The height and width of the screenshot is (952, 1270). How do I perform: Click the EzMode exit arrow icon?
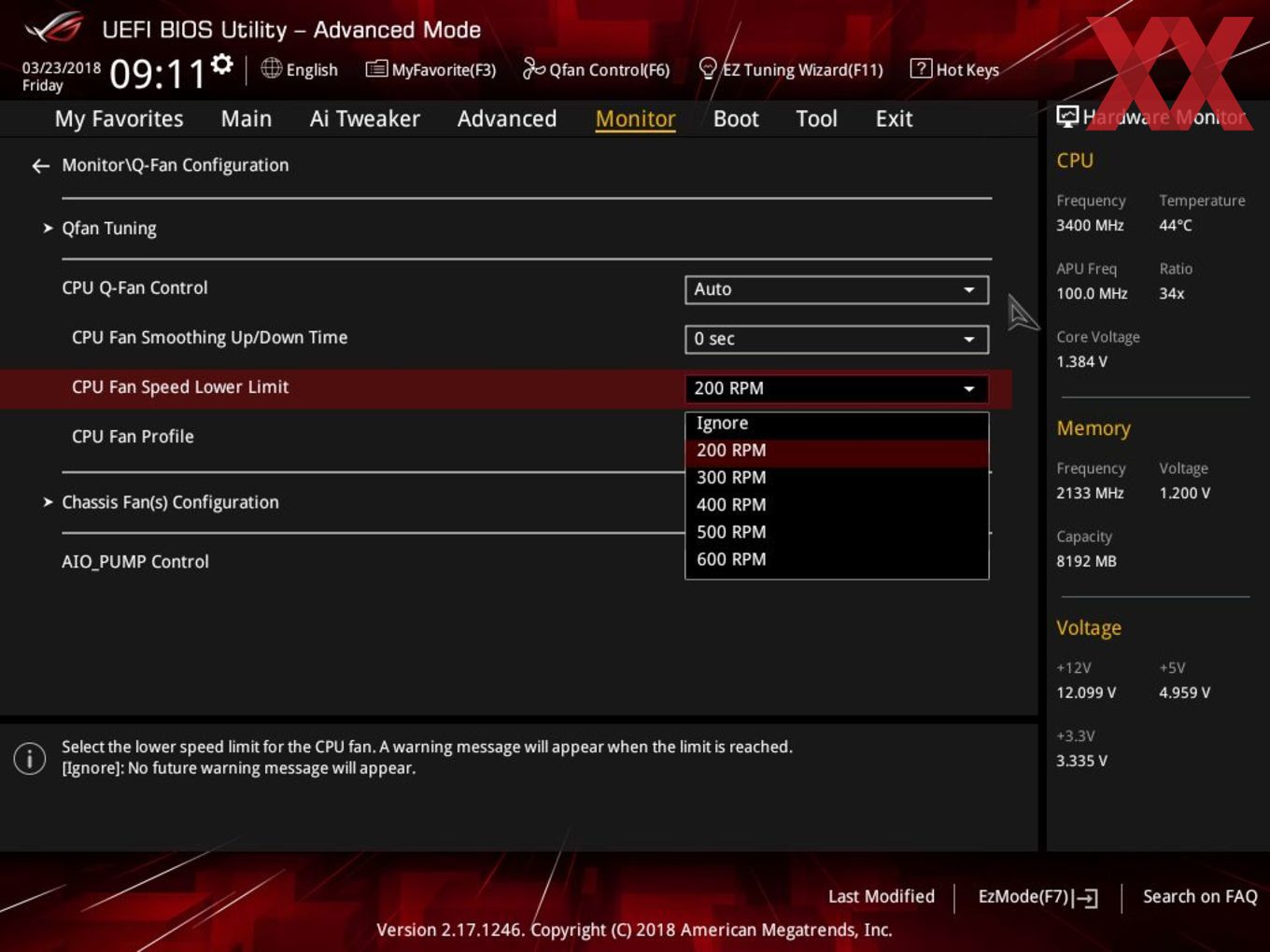click(x=1085, y=898)
